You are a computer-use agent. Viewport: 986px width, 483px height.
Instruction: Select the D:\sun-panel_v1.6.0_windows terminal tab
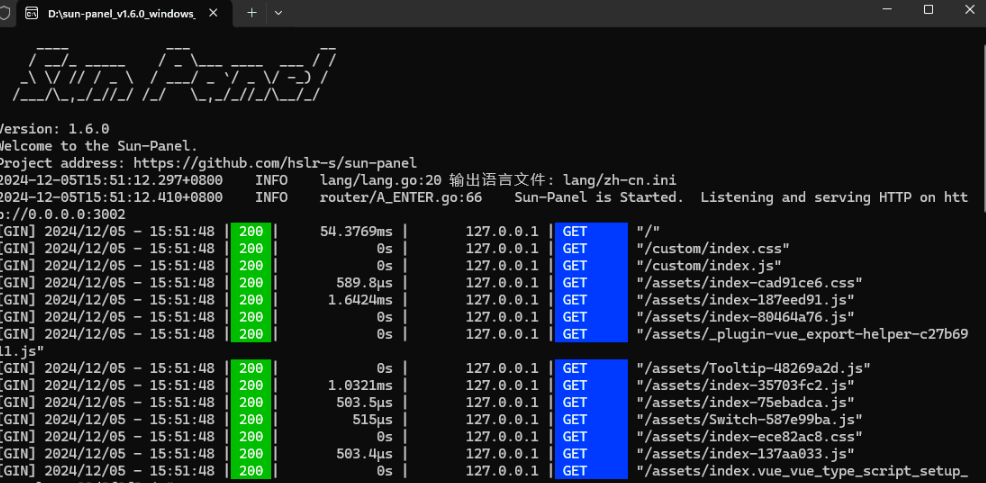pos(121,13)
